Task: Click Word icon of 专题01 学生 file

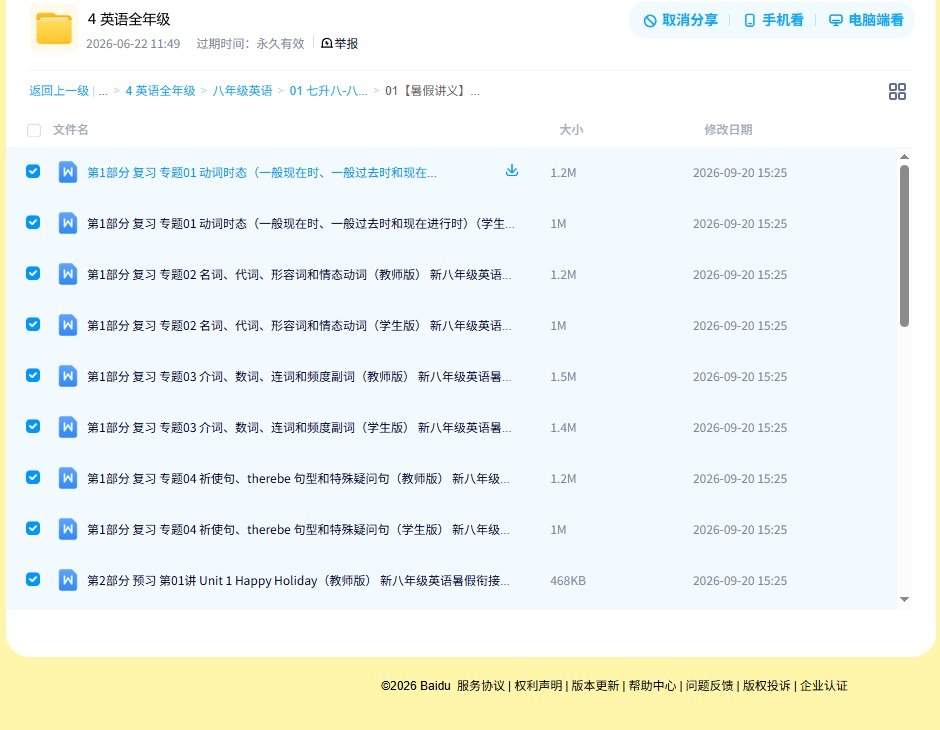Action: pos(68,223)
